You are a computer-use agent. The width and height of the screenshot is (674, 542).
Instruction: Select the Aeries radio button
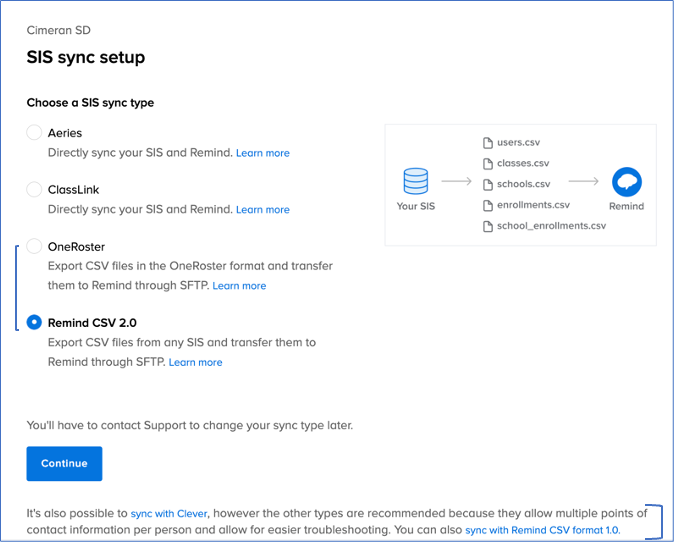click(x=35, y=133)
